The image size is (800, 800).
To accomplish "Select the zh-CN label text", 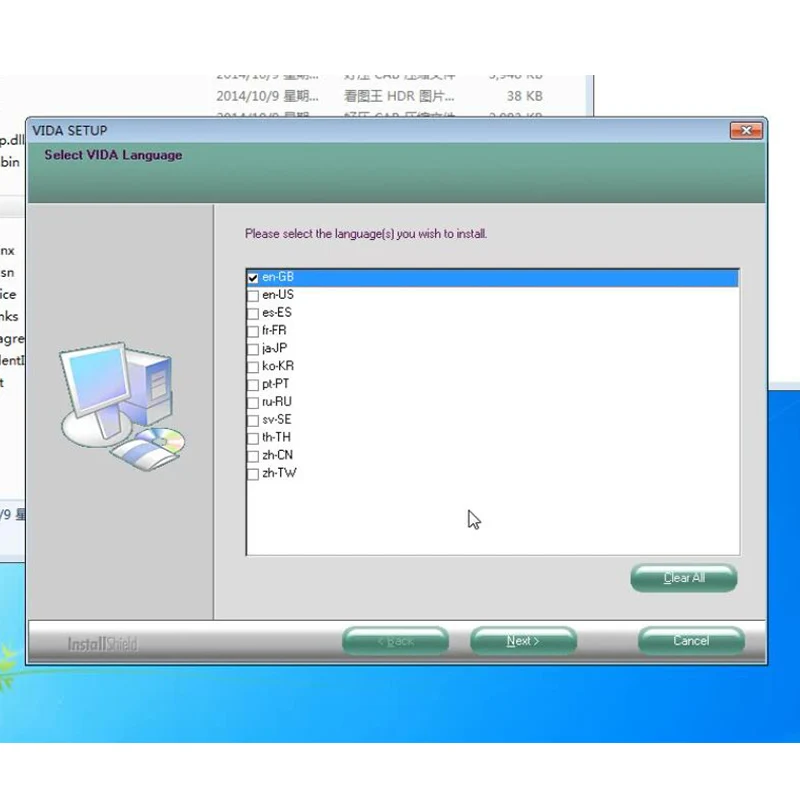I will 278,455.
